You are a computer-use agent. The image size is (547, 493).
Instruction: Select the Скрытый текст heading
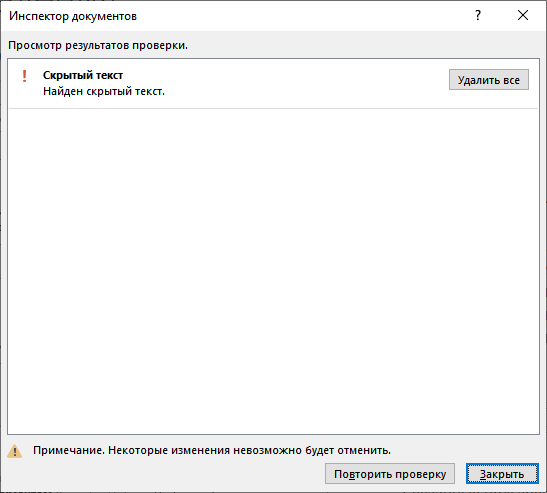(x=83, y=75)
